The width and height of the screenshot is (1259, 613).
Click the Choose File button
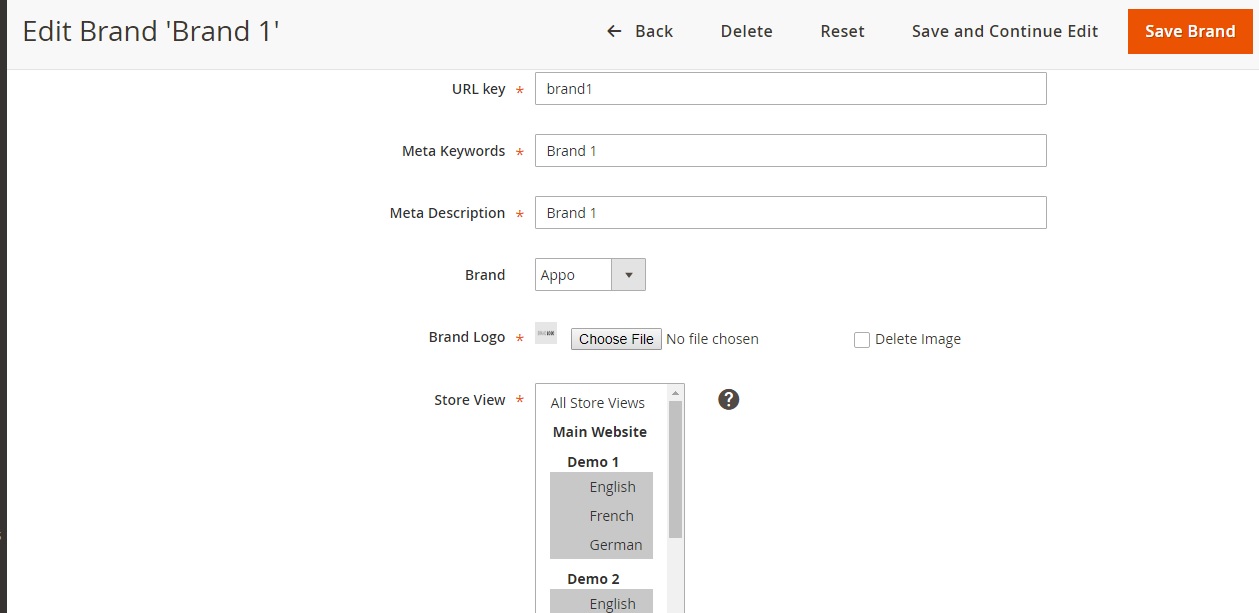tap(616, 339)
